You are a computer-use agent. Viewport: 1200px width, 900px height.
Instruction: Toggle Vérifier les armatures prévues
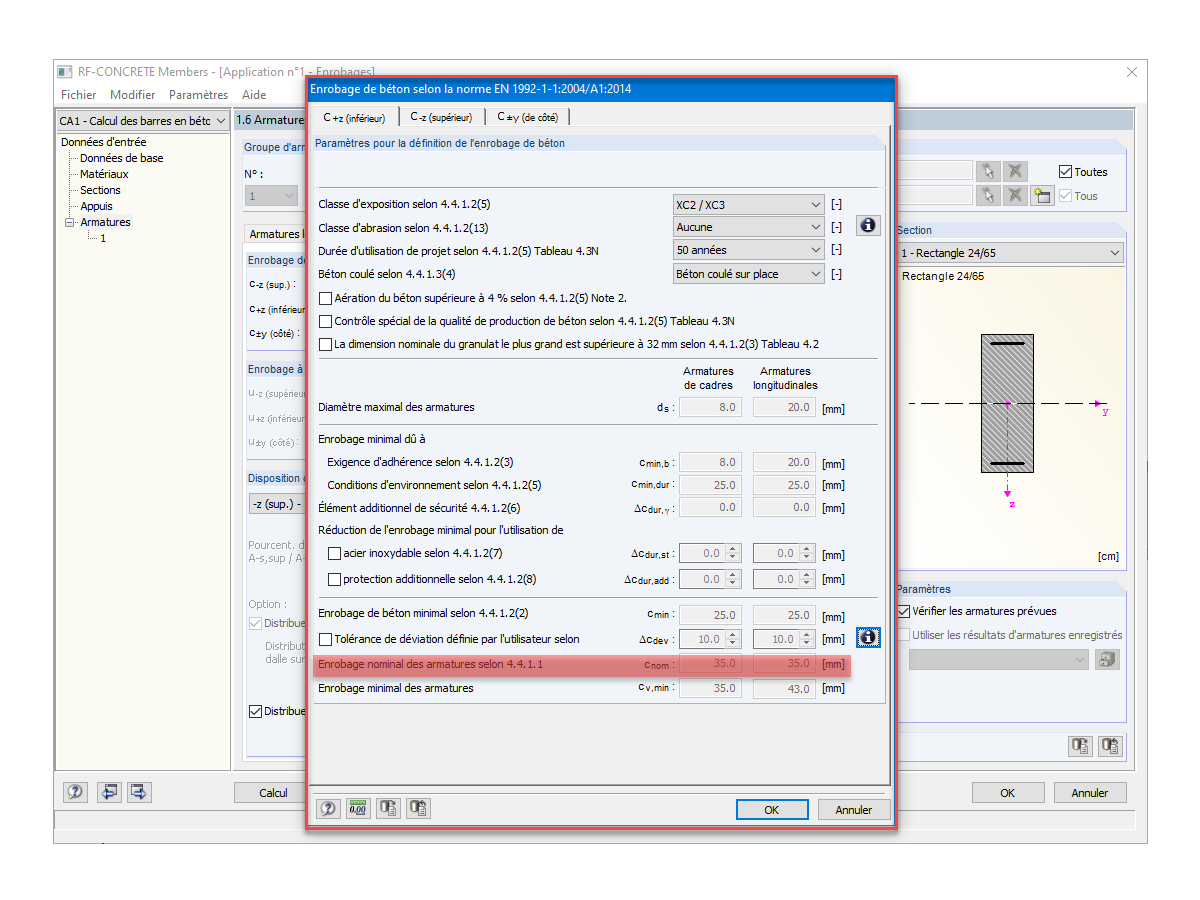904,611
